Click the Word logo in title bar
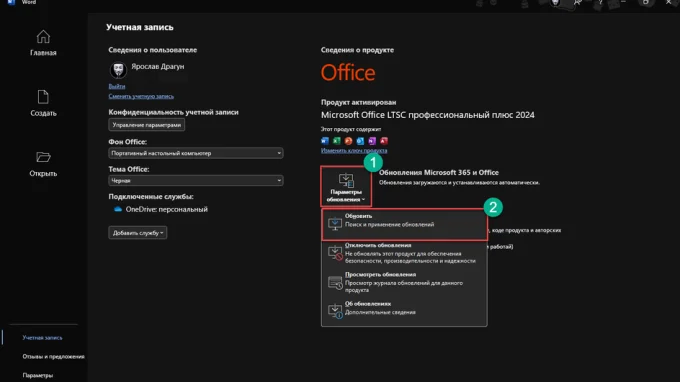Image resolution: width=680 pixels, height=382 pixels. [11, 2]
